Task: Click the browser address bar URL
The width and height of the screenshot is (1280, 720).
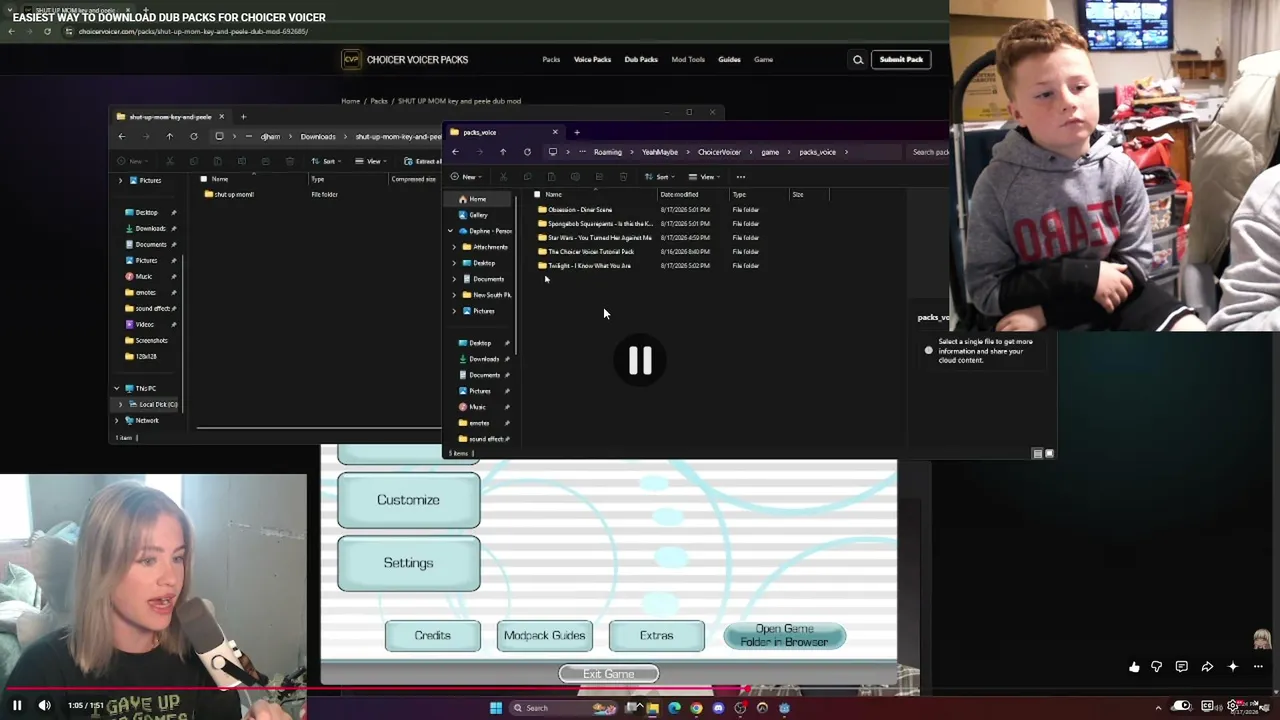Action: tap(193, 32)
